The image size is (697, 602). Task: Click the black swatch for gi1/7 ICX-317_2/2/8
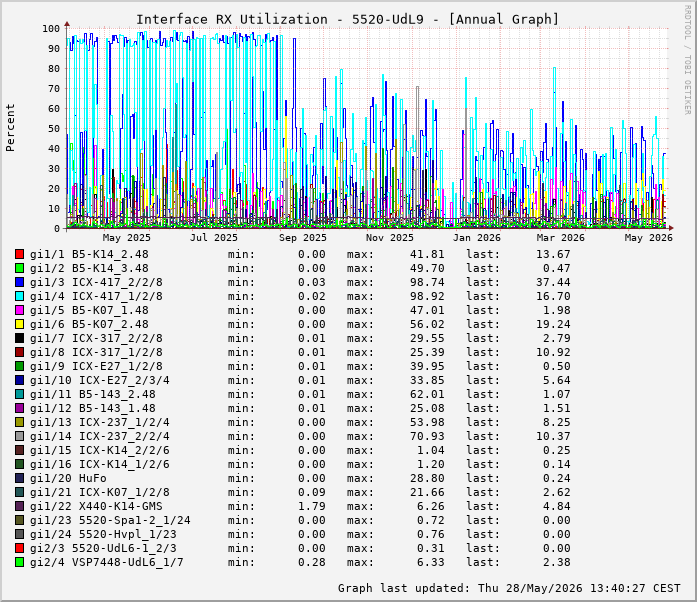tap(19, 338)
